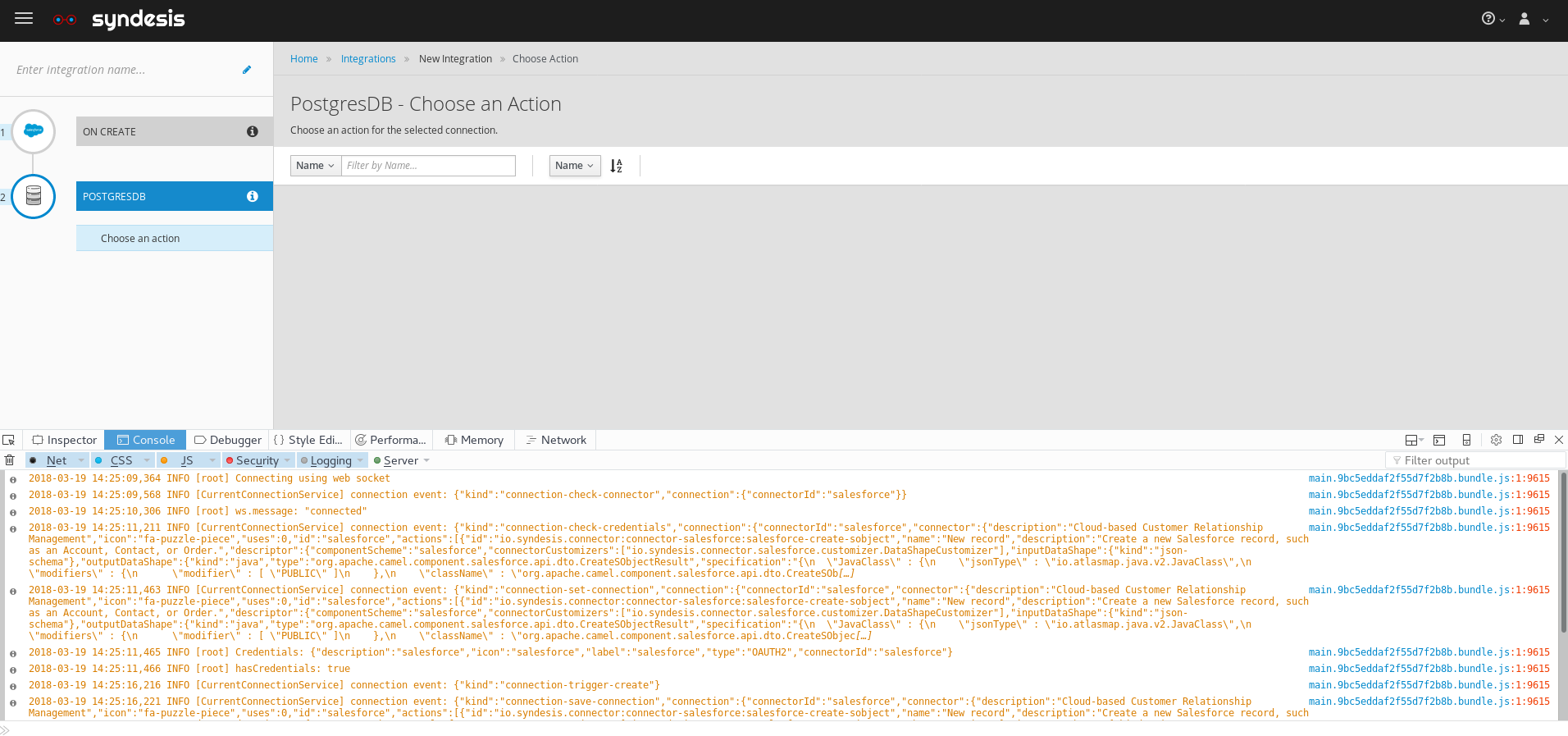Open the hamburger navigation menu
This screenshot has height=736, width=1568.
point(24,18)
